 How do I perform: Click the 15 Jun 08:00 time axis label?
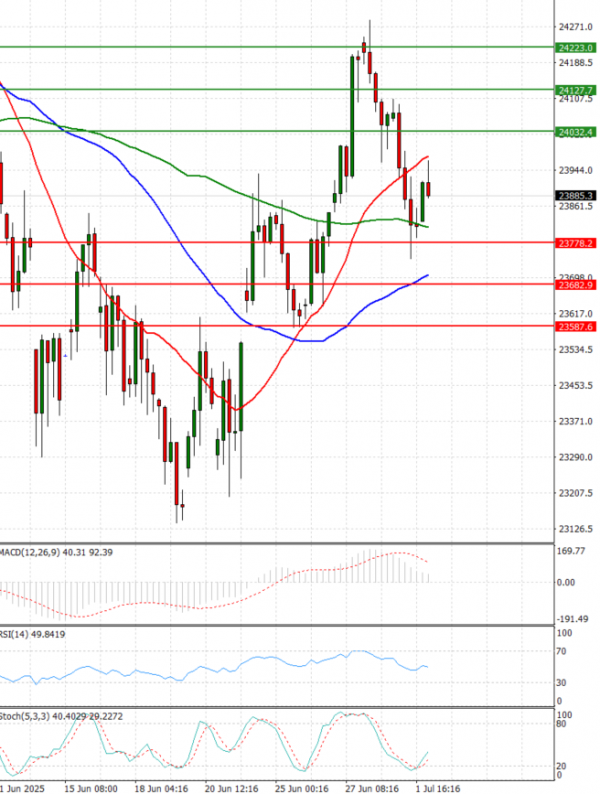point(91,788)
